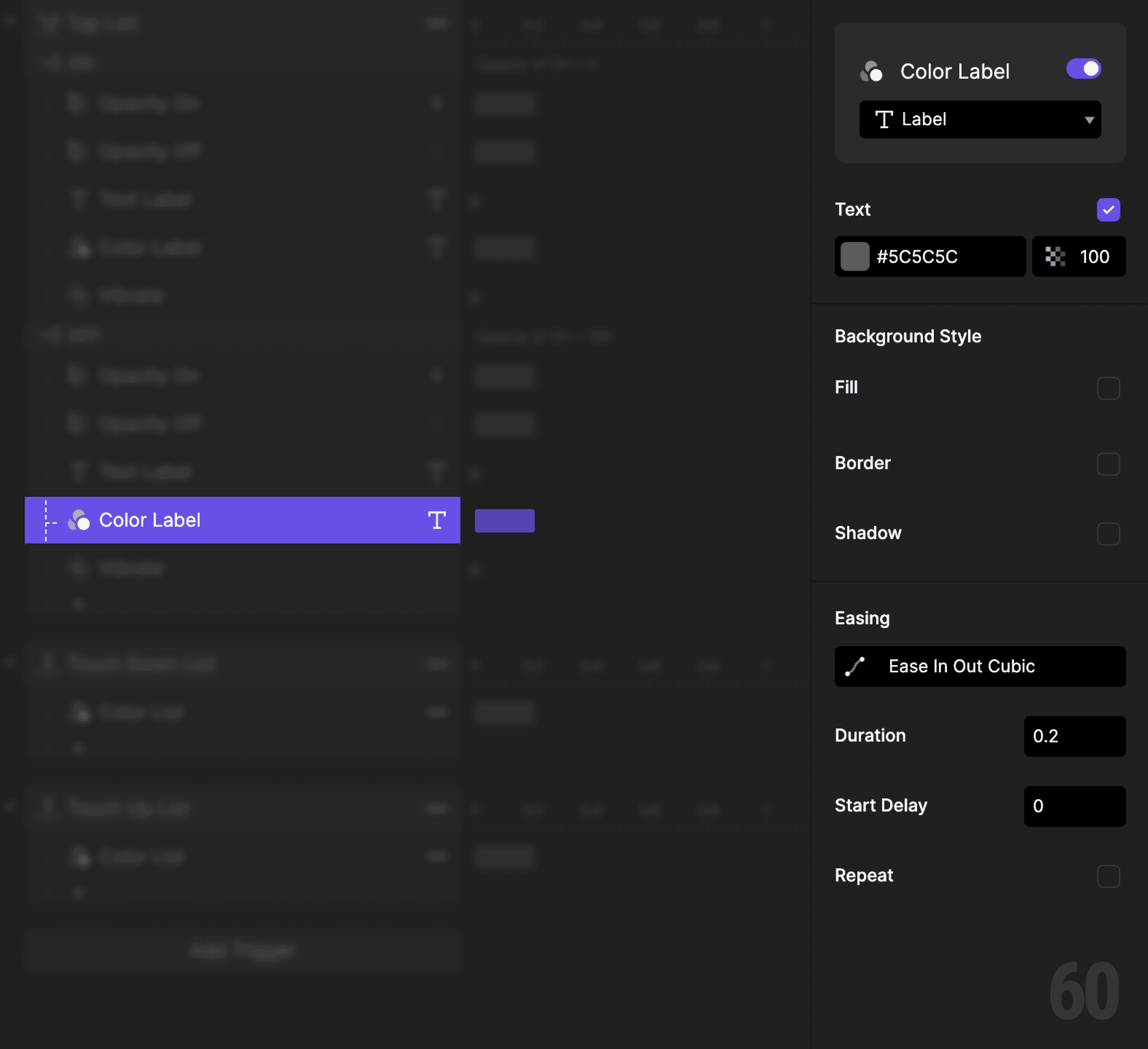
Task: Click the checkerboard transparency icon next to the 100 value
Action: click(1055, 256)
